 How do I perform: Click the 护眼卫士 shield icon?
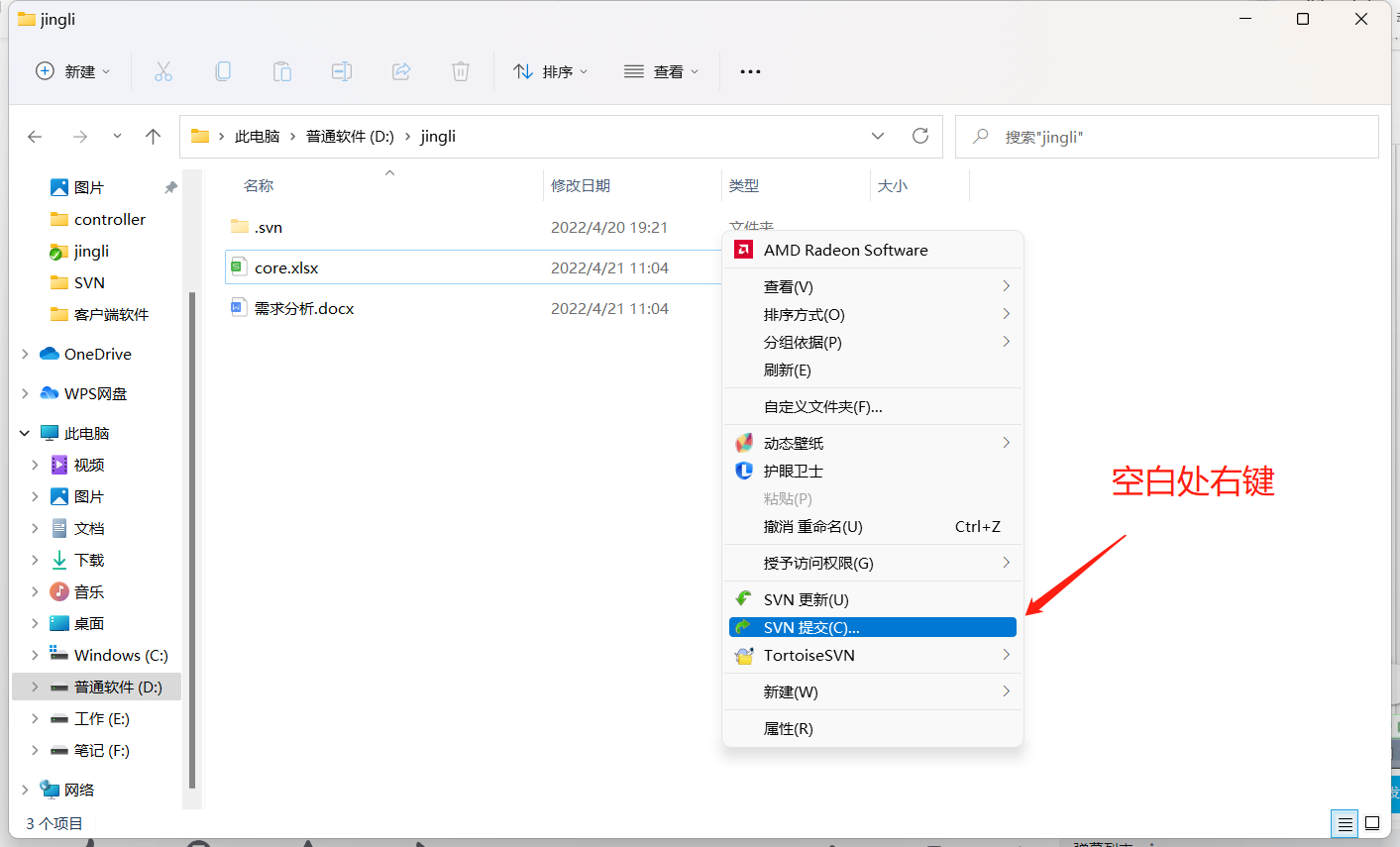[743, 471]
